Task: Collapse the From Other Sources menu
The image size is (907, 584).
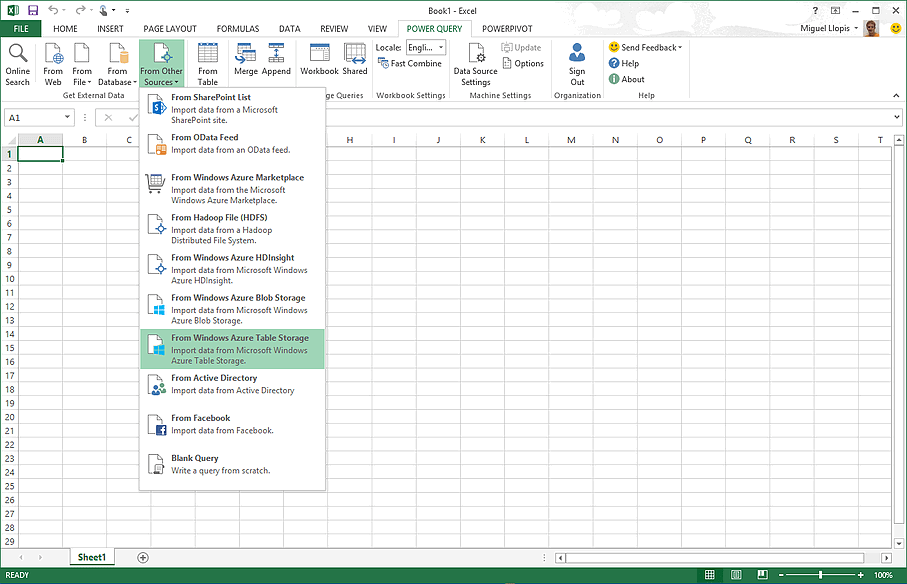Action: coord(161,64)
